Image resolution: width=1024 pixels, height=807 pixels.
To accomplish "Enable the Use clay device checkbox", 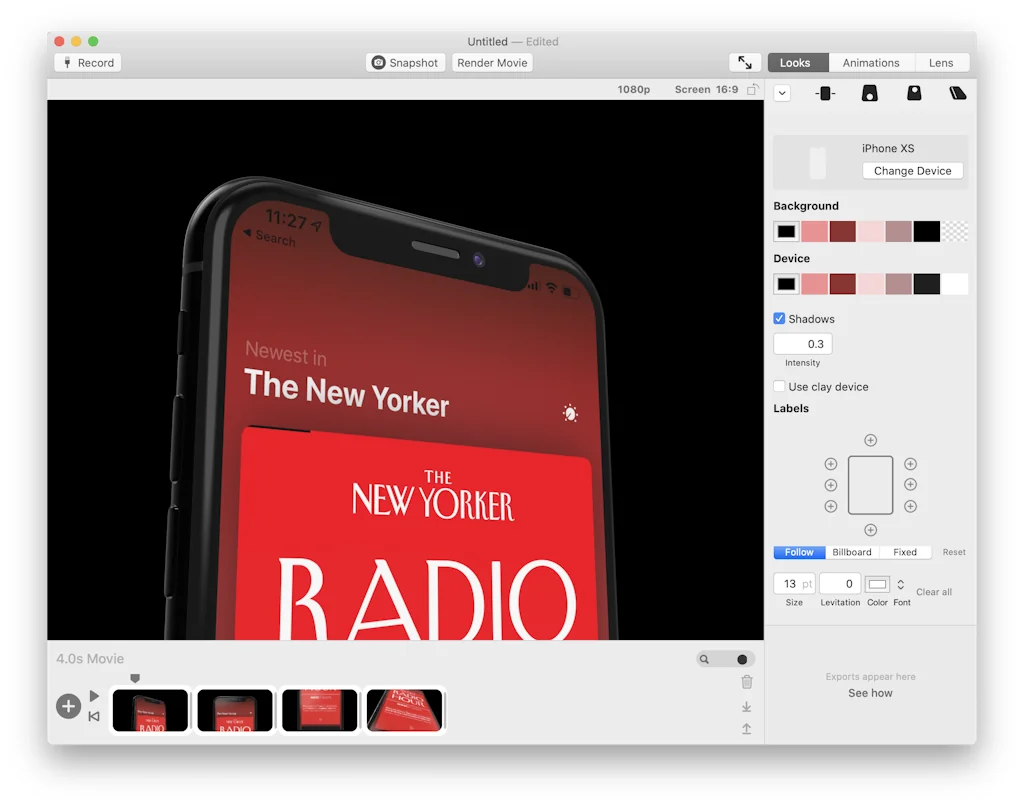I will pyautogui.click(x=780, y=387).
